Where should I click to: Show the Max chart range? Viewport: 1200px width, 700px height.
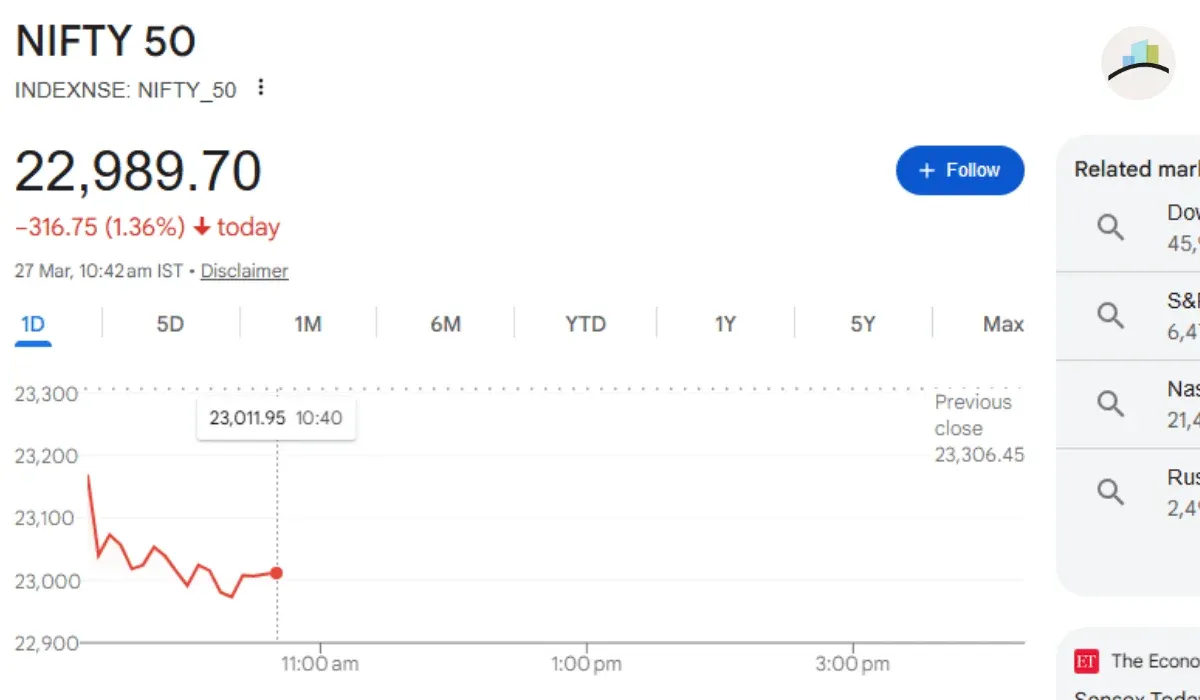(1003, 324)
